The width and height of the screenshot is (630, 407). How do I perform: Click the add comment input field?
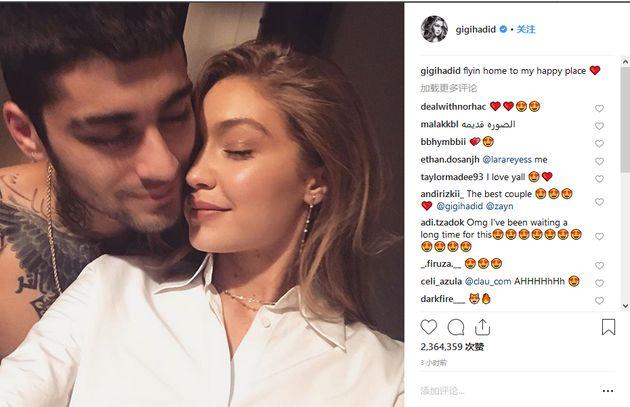(508, 391)
